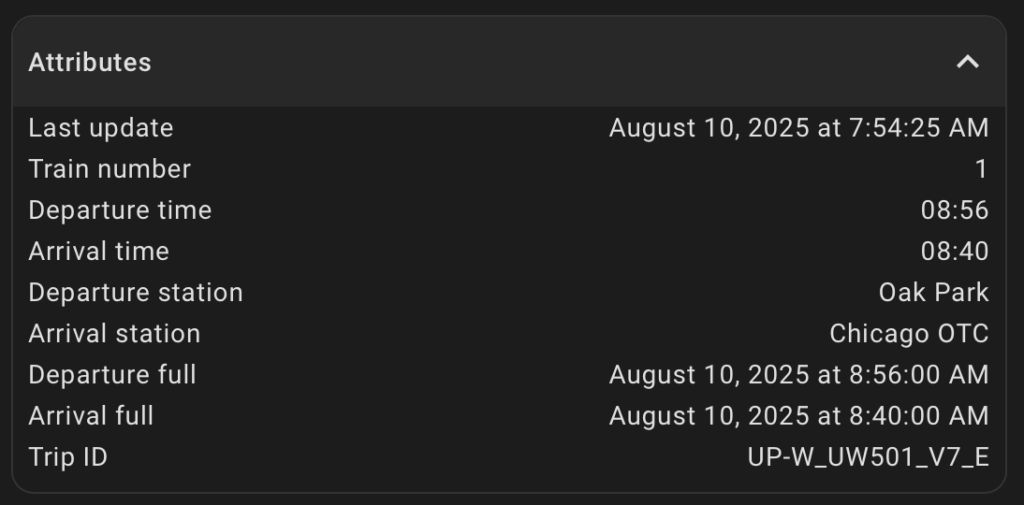Click the Train number label
The image size is (1024, 505).
(x=110, y=169)
